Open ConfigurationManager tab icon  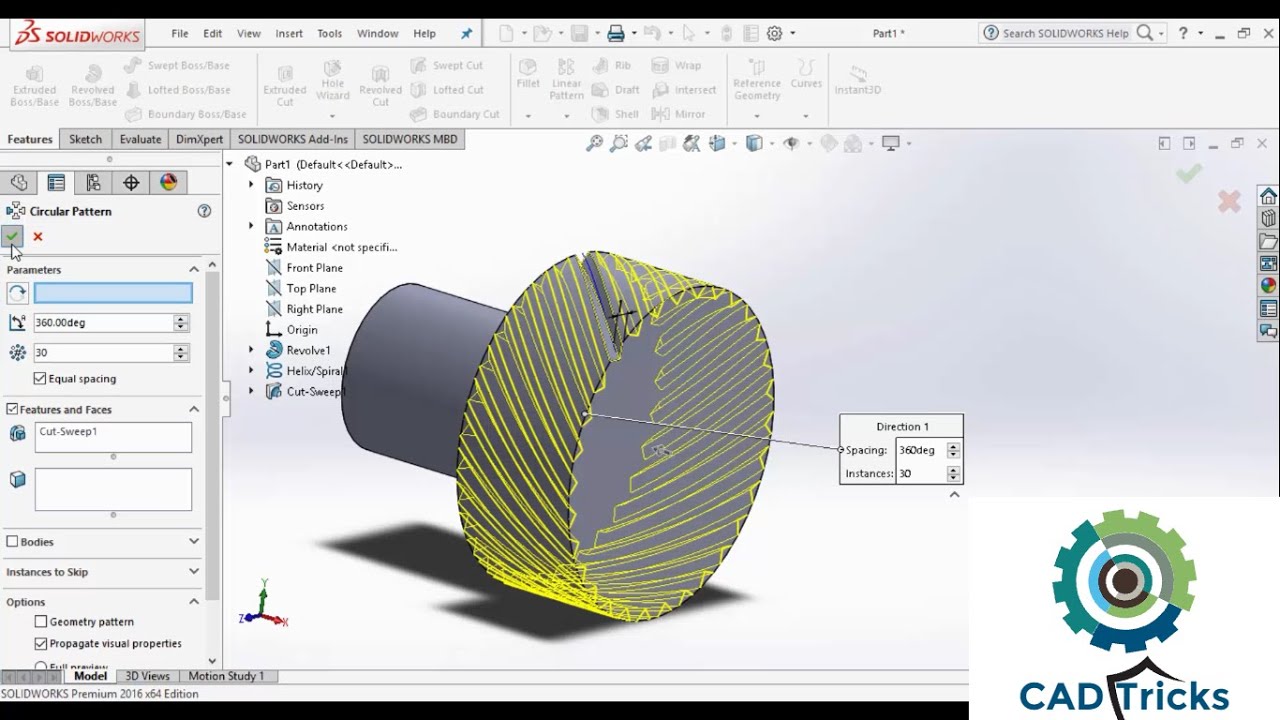[x=93, y=182]
